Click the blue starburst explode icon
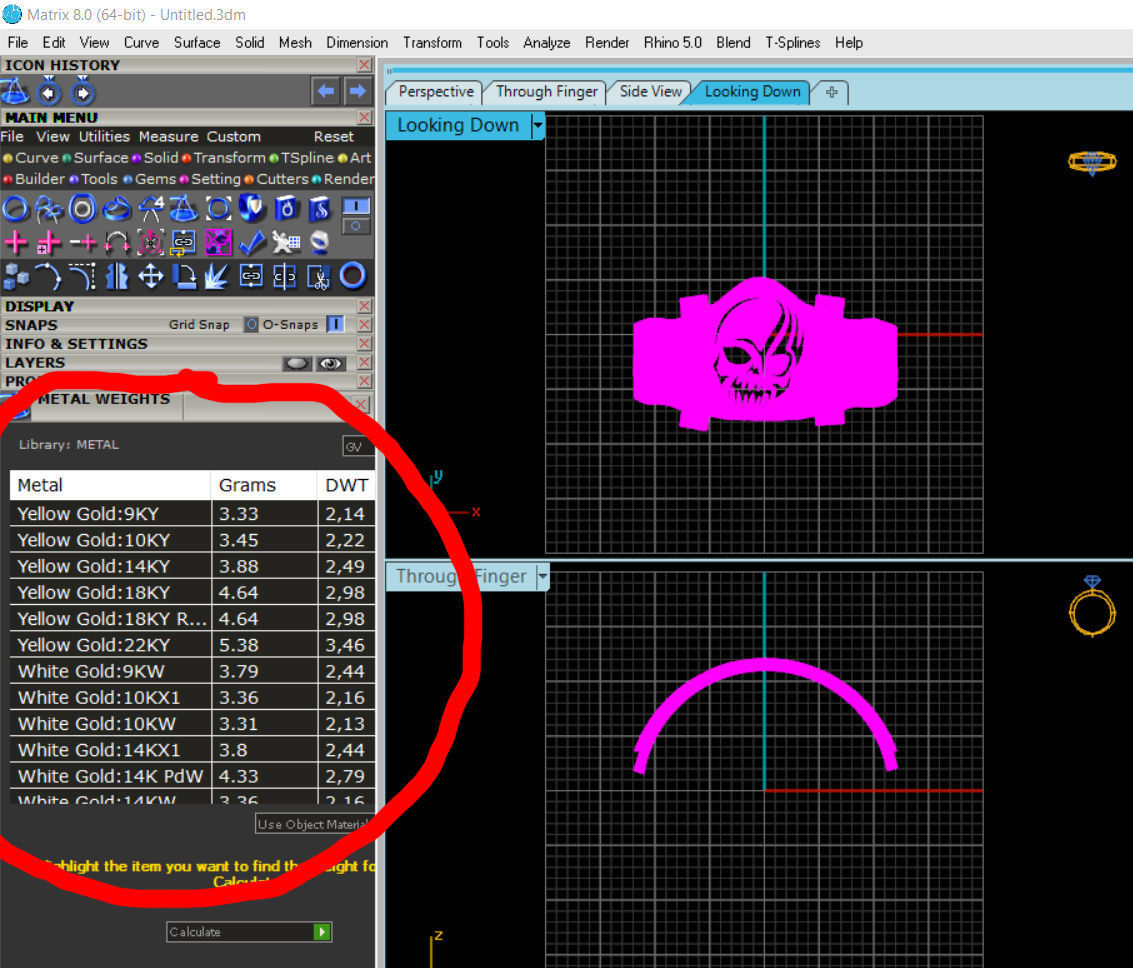The image size is (1133, 968). [217, 276]
